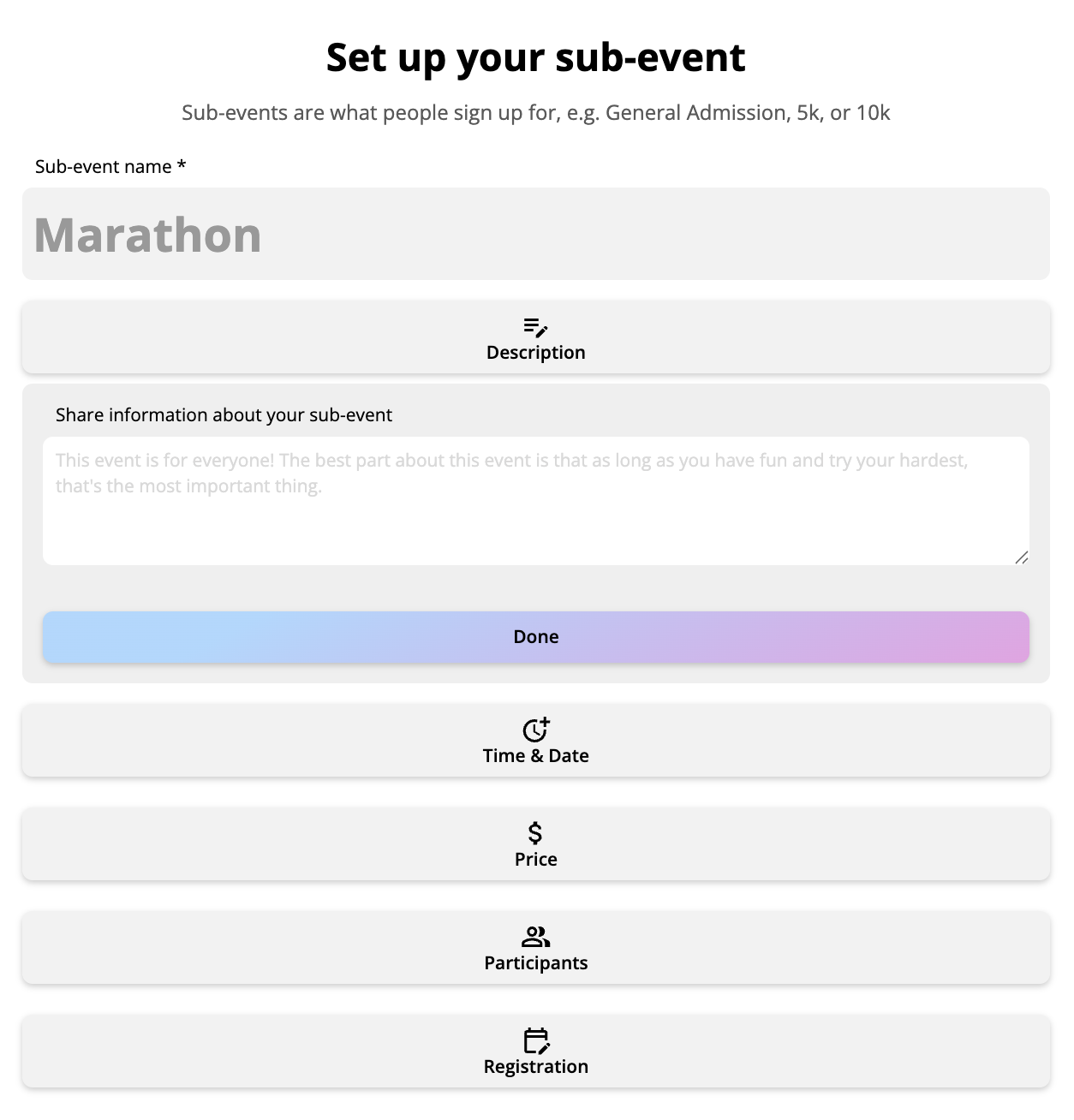Click the textarea resize handle
Viewport: 1074px width, 1120px height.
(1021, 557)
